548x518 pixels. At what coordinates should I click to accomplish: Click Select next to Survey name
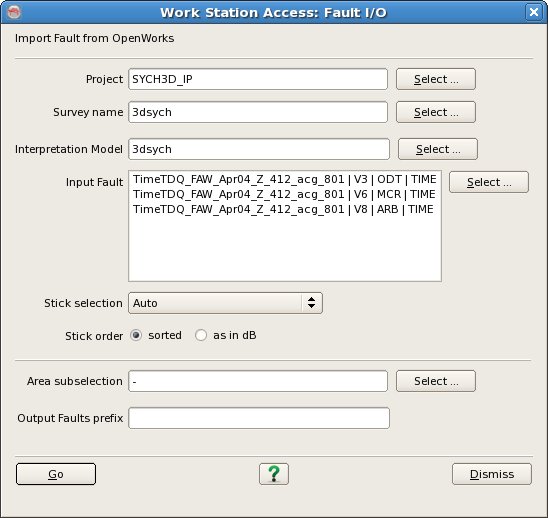[x=435, y=112]
